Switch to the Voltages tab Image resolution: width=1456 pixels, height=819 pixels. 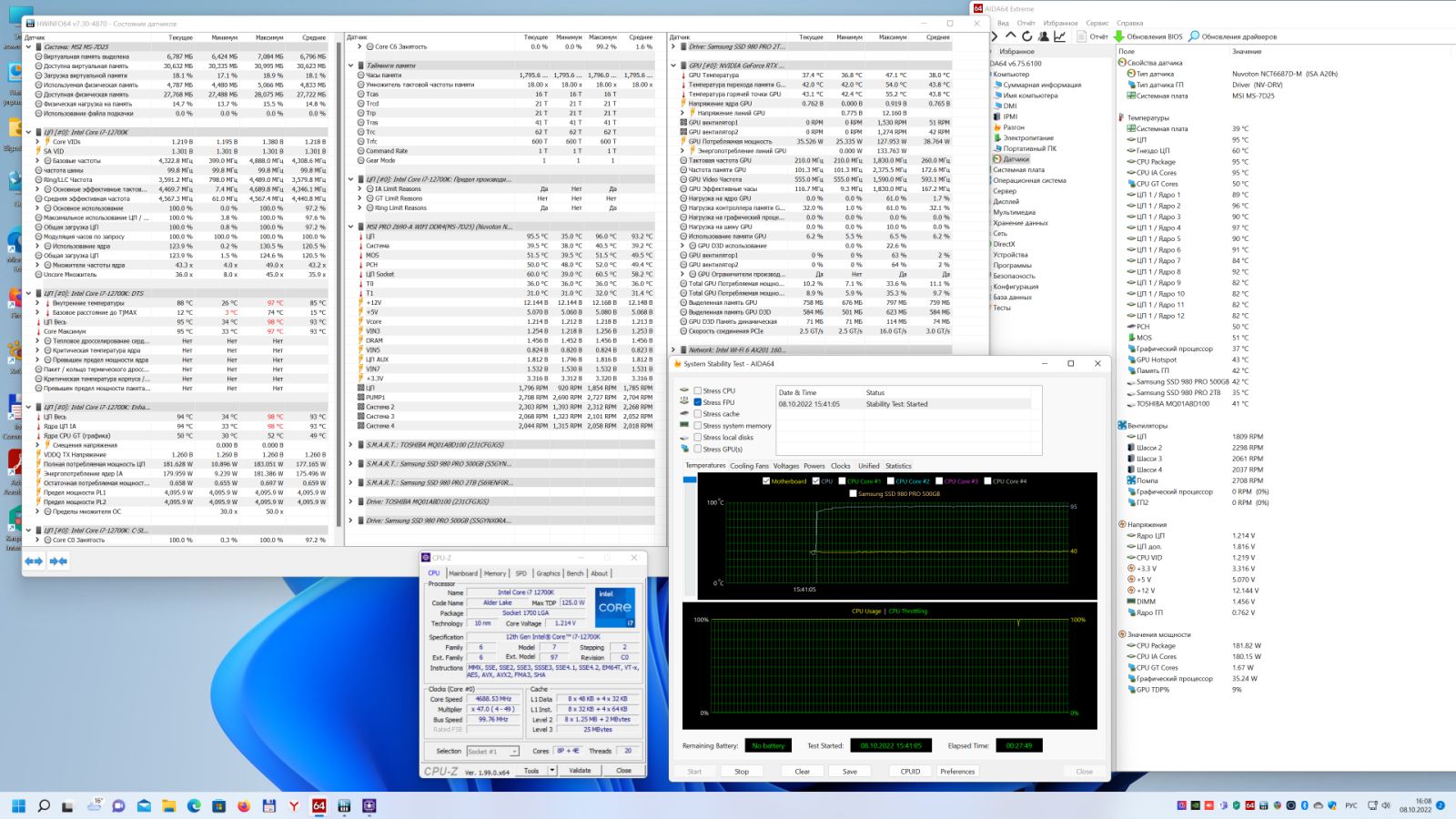pyautogui.click(x=785, y=466)
